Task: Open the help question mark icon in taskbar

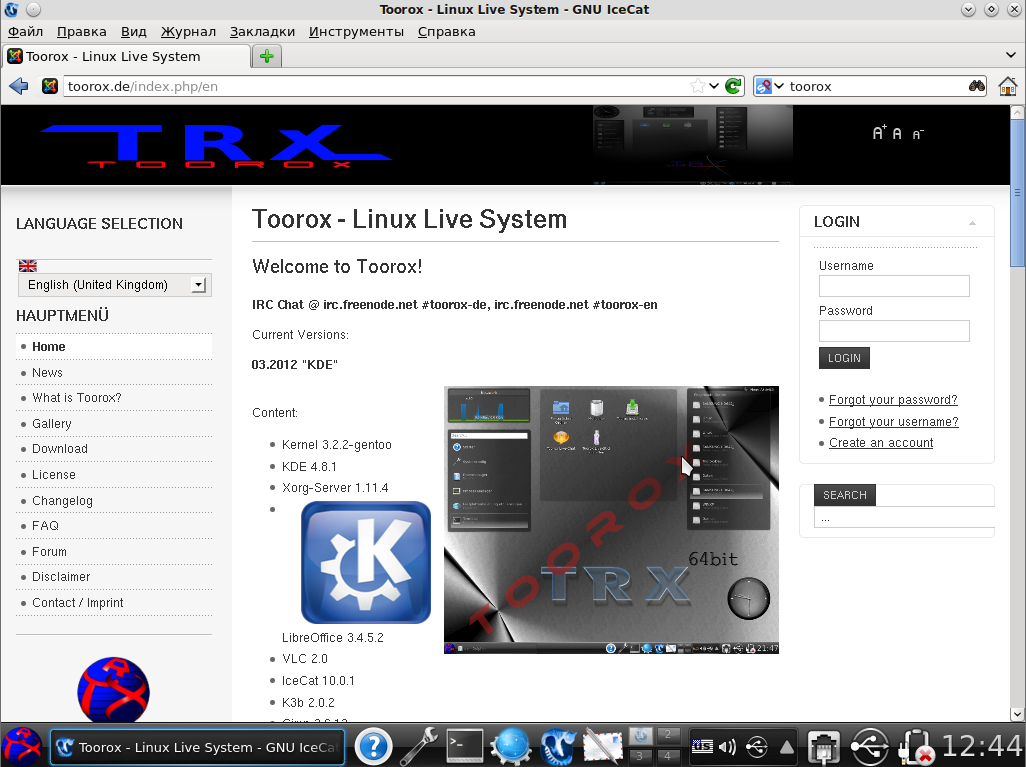Action: pyautogui.click(x=373, y=745)
